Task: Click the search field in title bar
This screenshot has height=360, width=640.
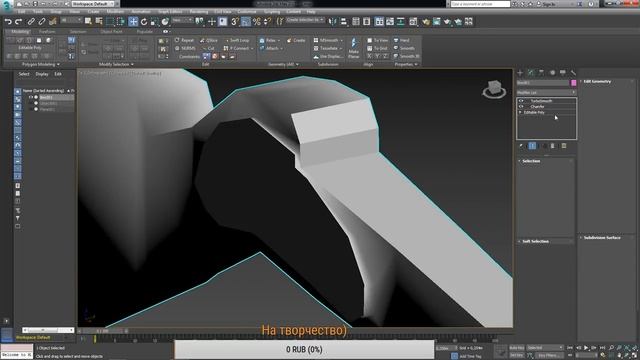Action: click(x=480, y=4)
